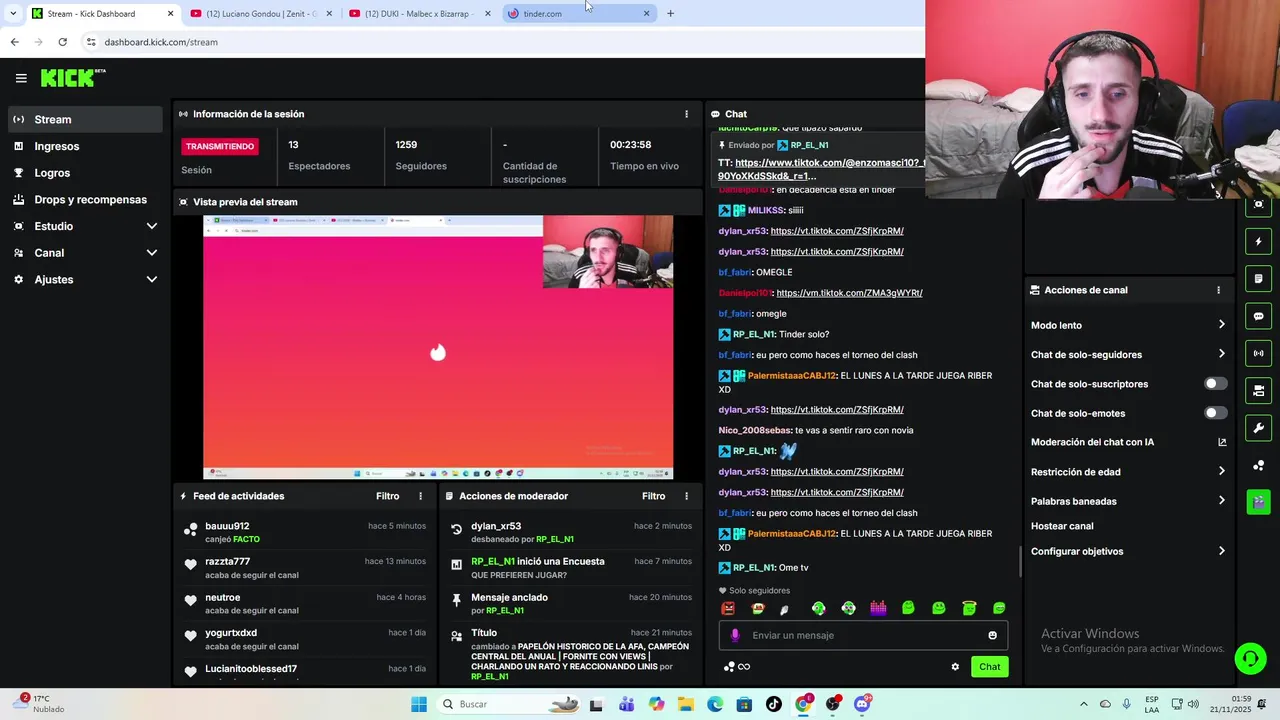Click the three-dots cluster icon in right sidebar
The height and width of the screenshot is (720, 1280).
pos(1258,465)
